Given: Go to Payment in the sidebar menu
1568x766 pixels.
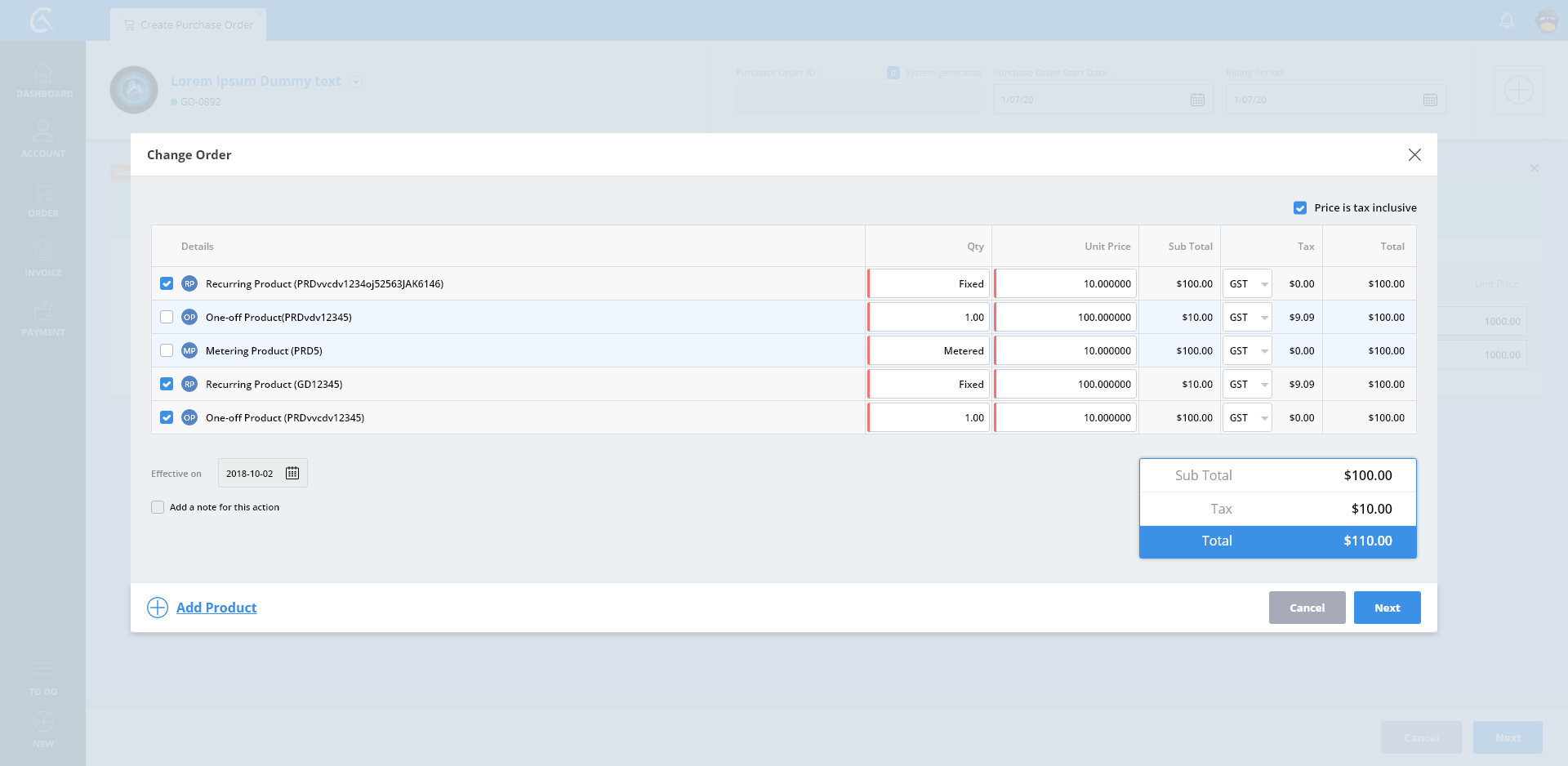Looking at the screenshot, I should pyautogui.click(x=43, y=319).
